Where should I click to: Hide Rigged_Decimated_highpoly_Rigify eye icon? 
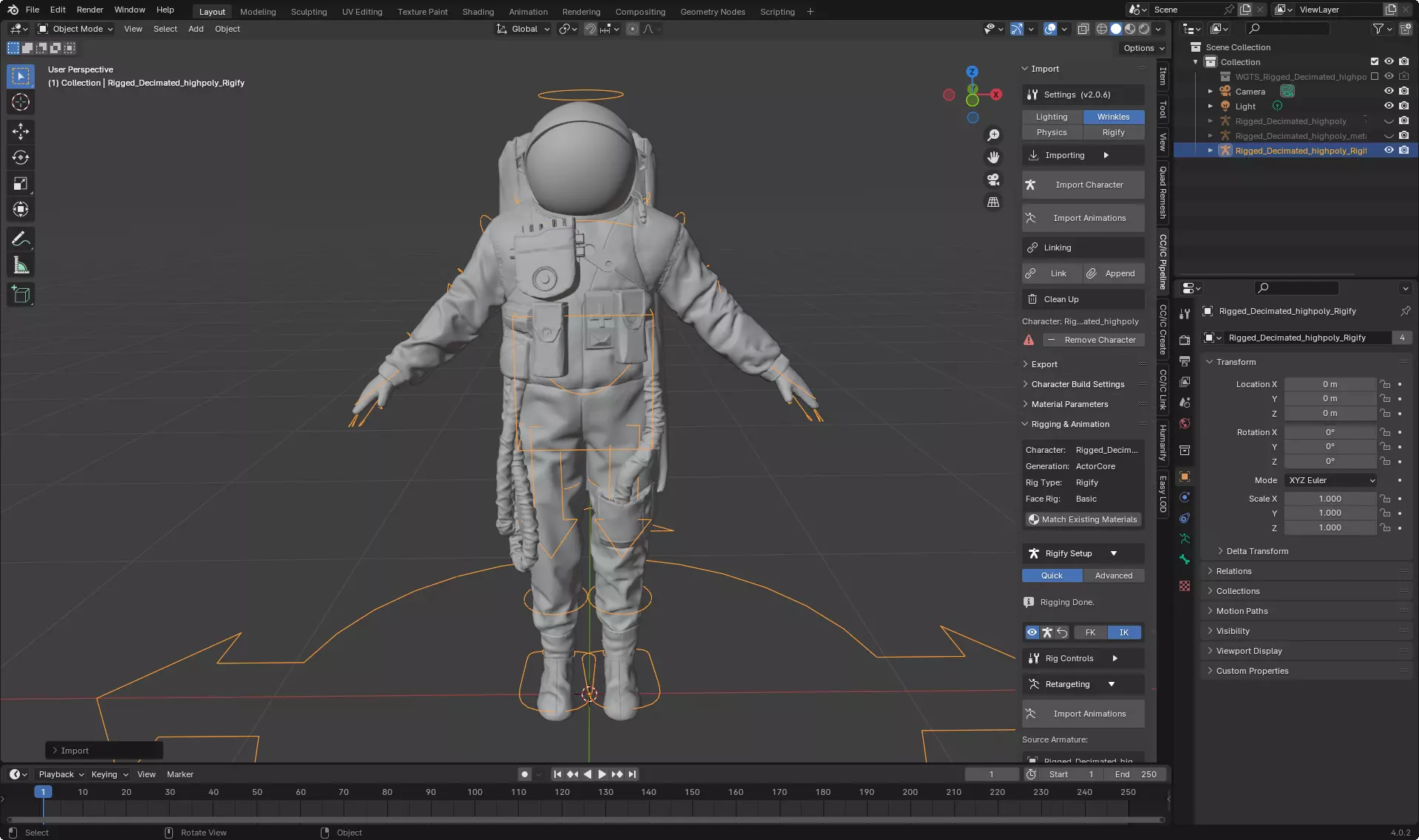(1389, 150)
